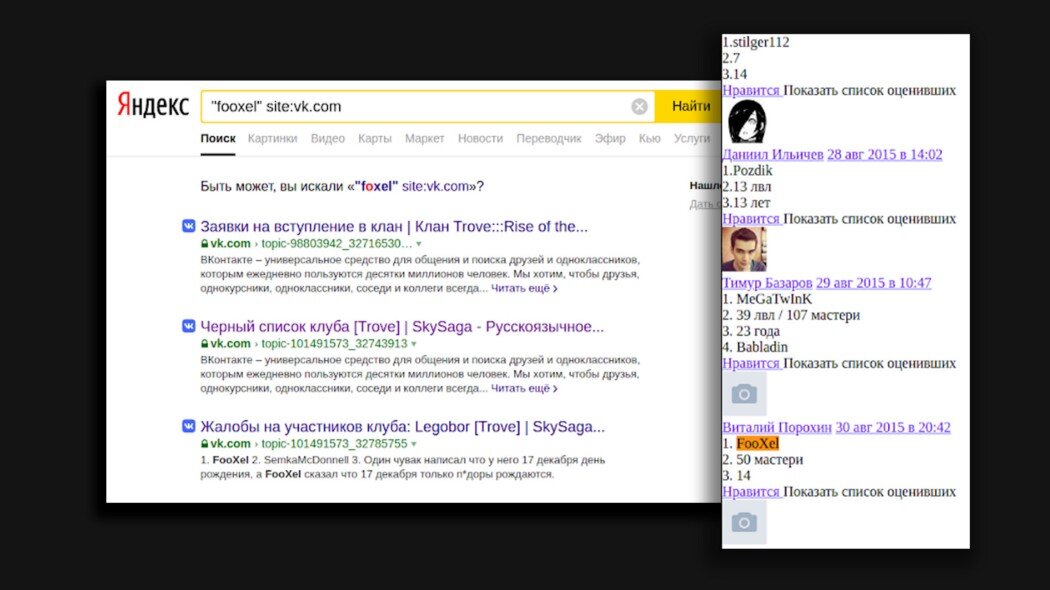Image resolution: width=1050 pixels, height=590 pixels.
Task: Open the Эфир tab
Action: tap(610, 139)
